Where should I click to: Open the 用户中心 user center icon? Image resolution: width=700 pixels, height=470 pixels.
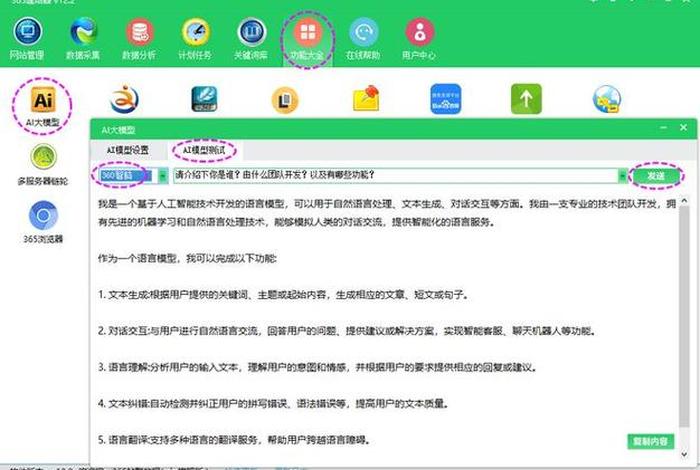[419, 39]
